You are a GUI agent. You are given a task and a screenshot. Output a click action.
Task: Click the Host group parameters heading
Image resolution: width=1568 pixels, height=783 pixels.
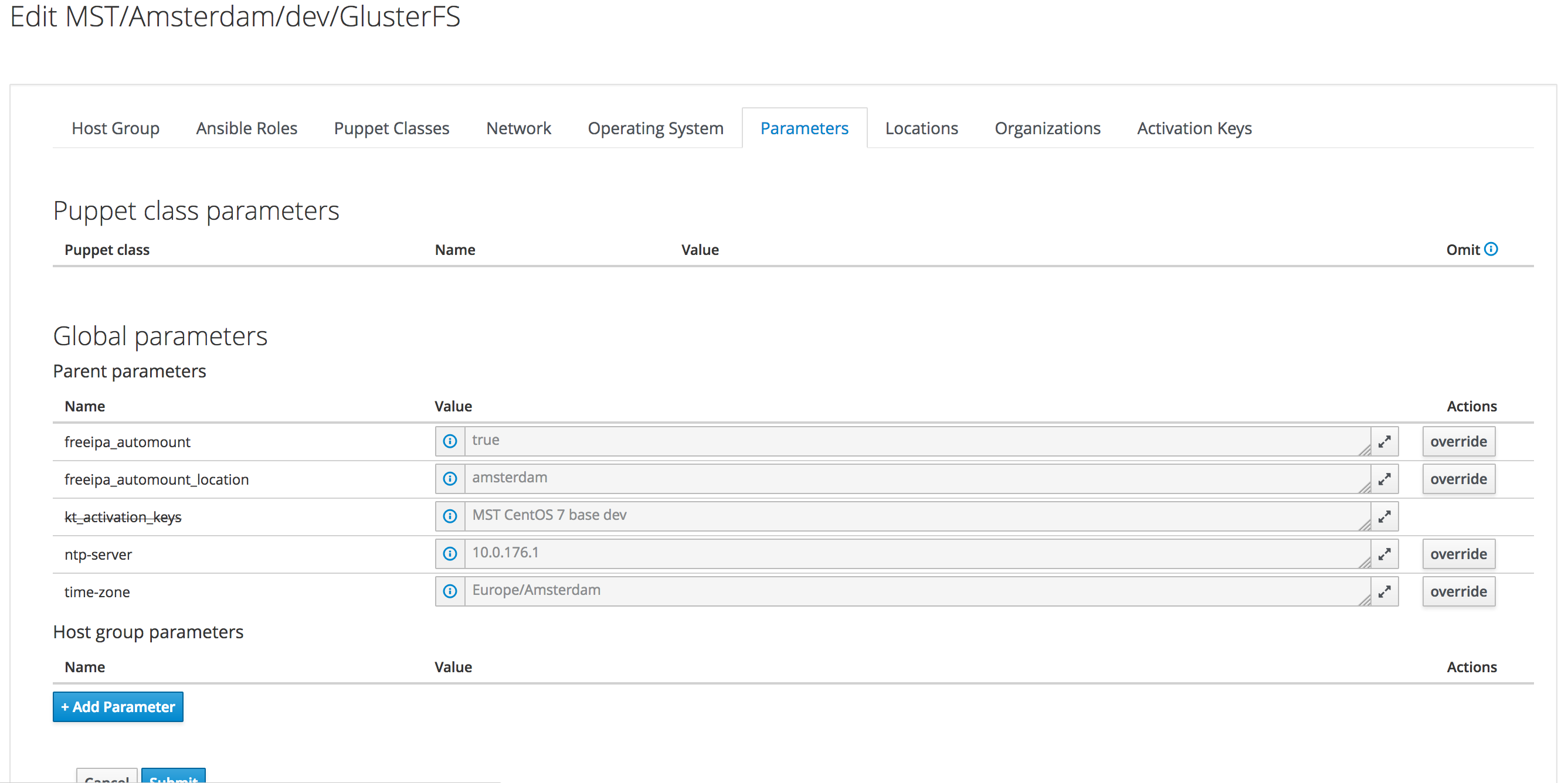[x=148, y=632]
